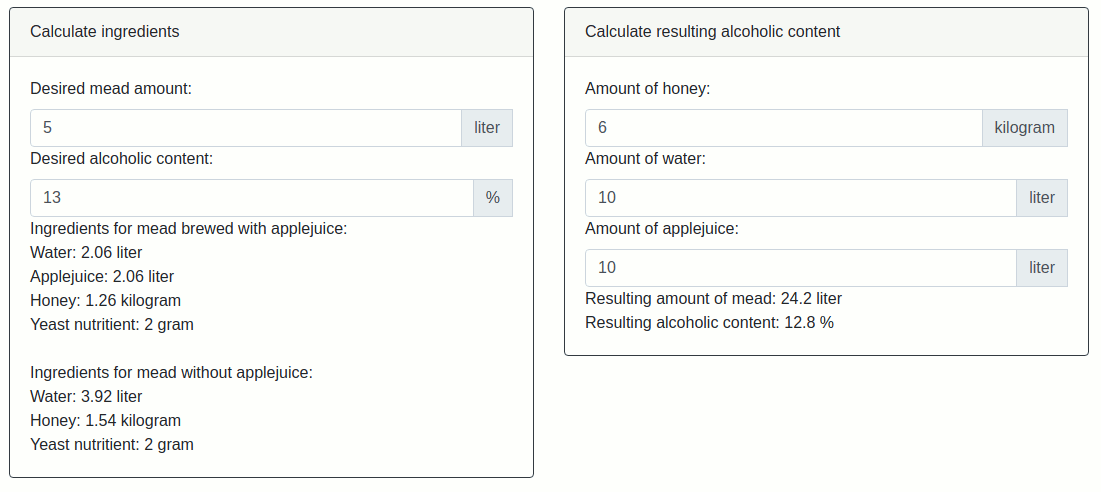Image resolution: width=1101 pixels, height=492 pixels.
Task: Click the Calculate ingredients panel header
Action: [x=272, y=32]
